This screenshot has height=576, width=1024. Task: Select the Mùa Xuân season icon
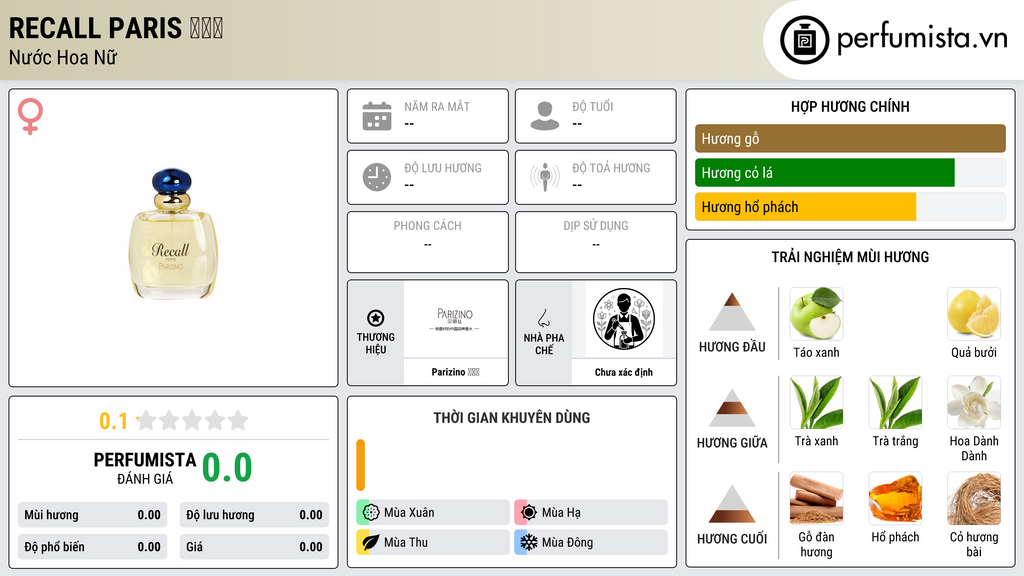(370, 513)
